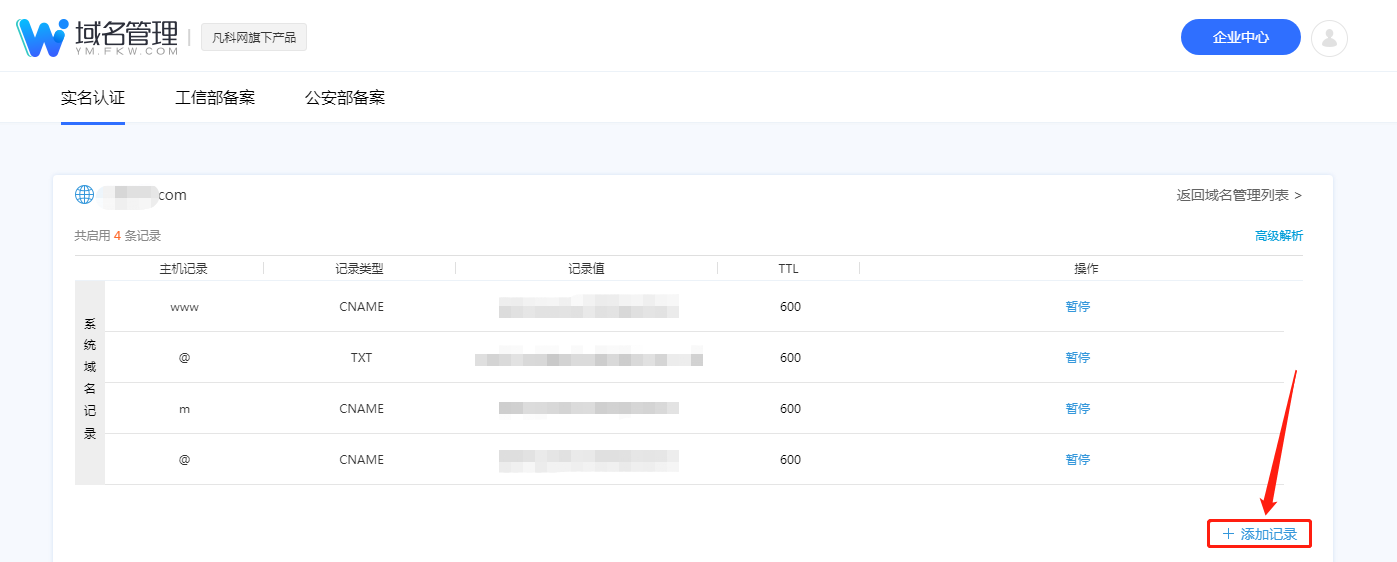Select the www host record cell

point(184,307)
